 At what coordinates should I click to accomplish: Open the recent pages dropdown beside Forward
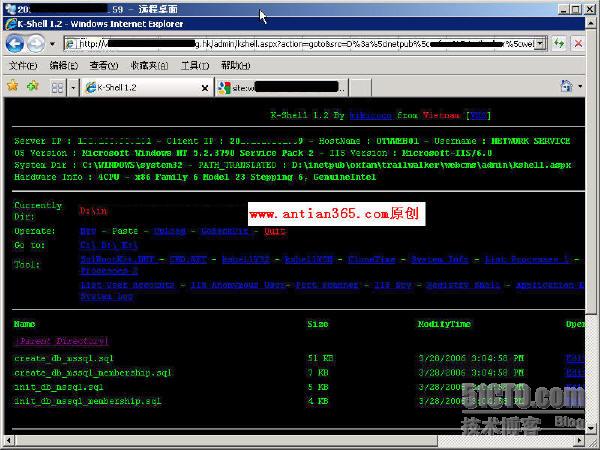(x=52, y=44)
